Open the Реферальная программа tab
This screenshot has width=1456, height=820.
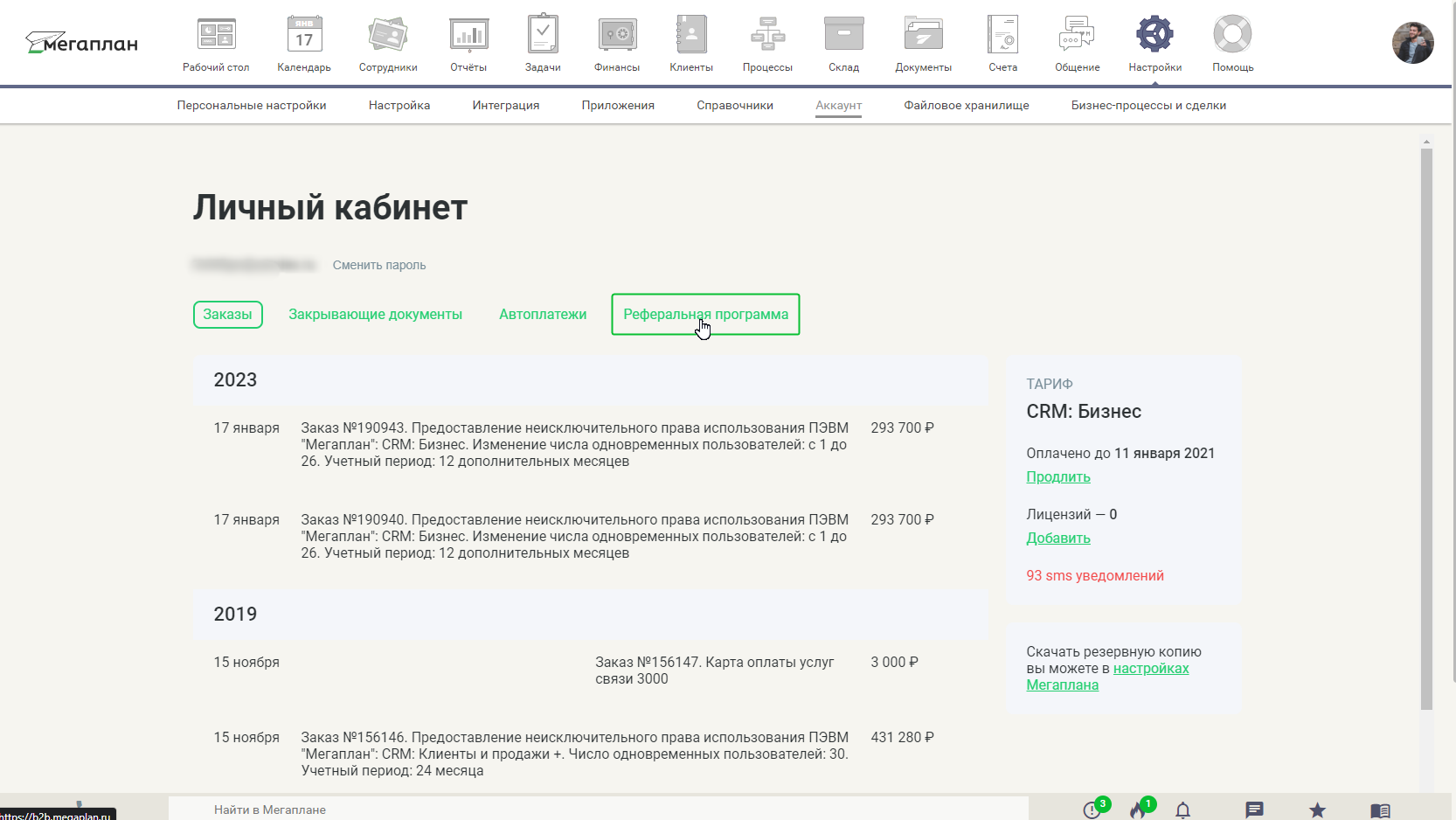[705, 314]
